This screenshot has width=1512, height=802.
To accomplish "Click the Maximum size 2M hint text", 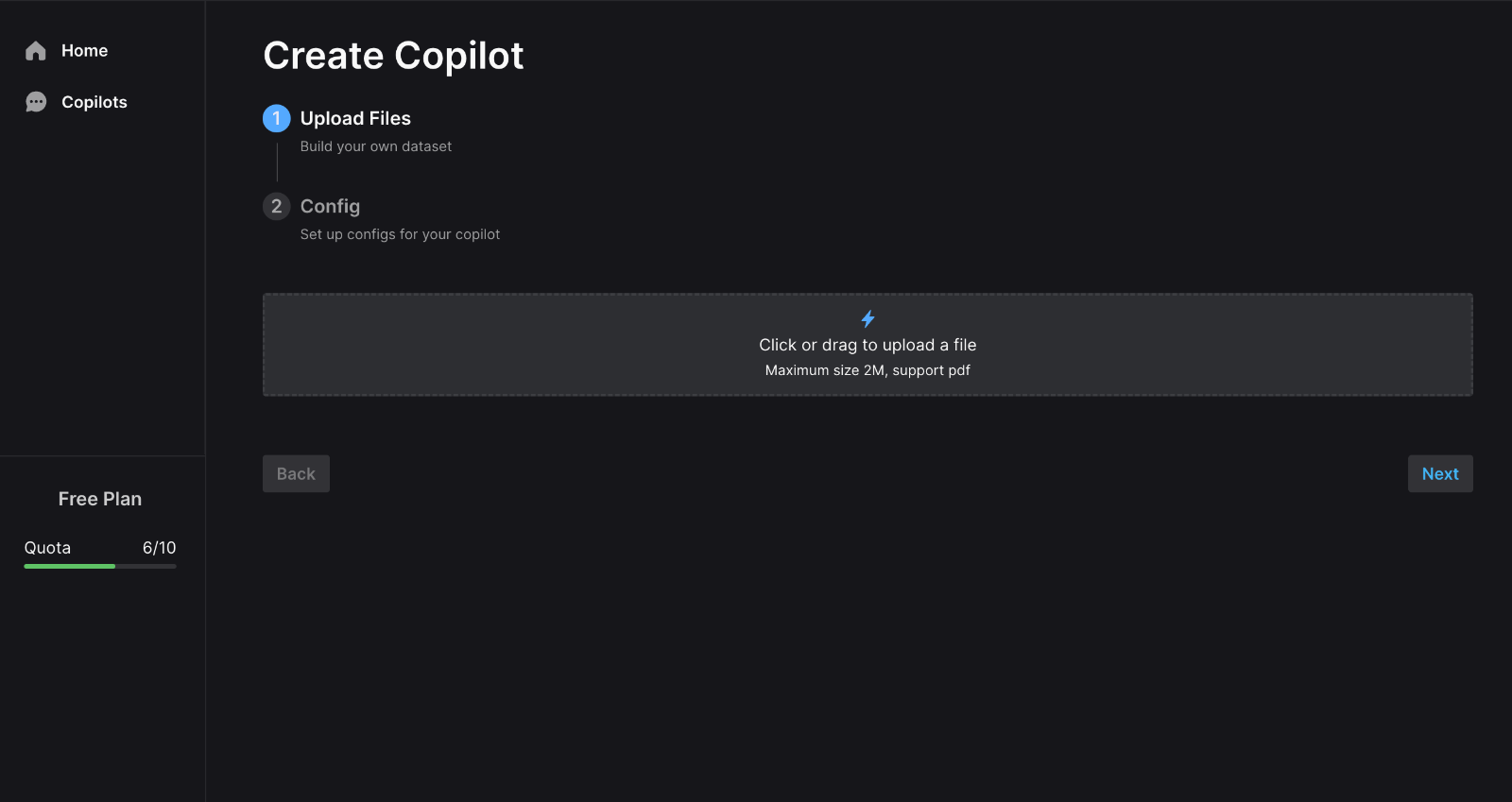I will [x=867, y=370].
